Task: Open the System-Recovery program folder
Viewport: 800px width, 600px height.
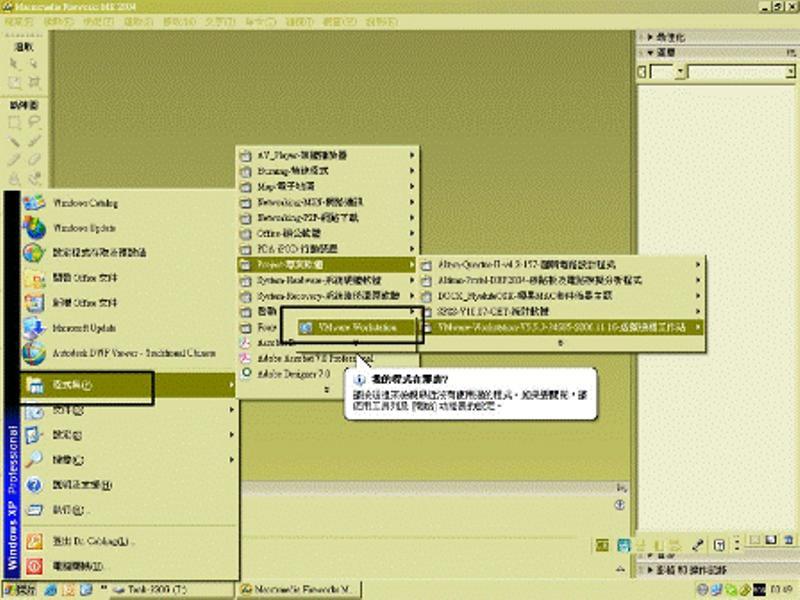Action: pyautogui.click(x=328, y=296)
